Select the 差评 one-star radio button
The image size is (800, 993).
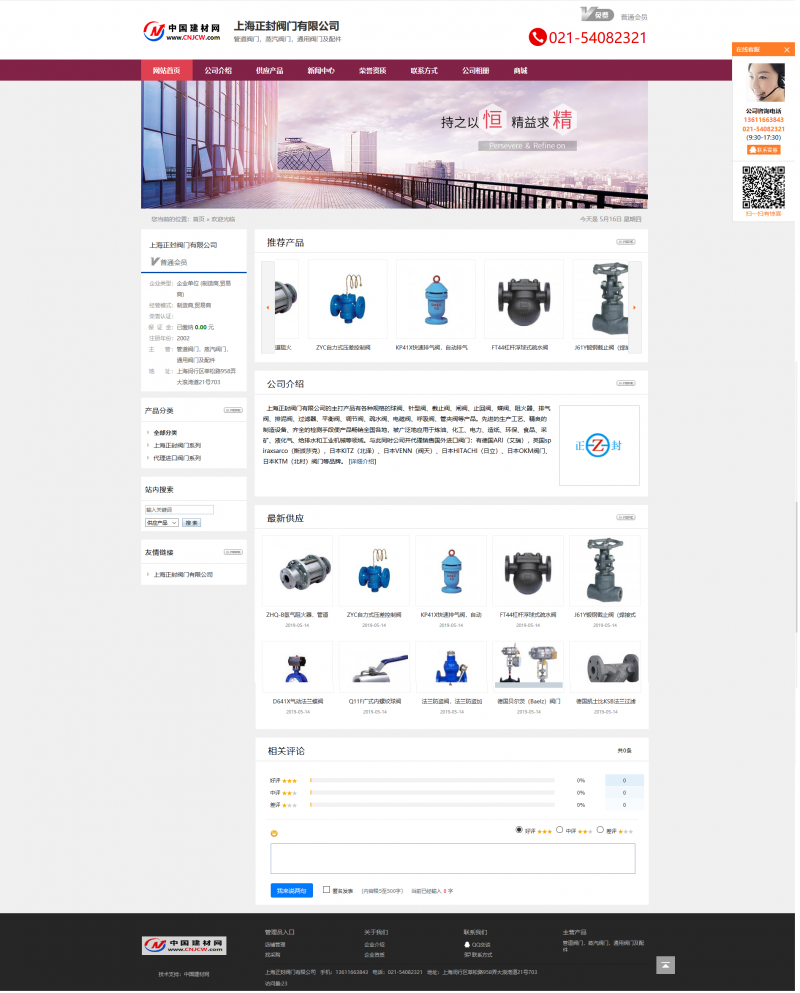click(600, 830)
